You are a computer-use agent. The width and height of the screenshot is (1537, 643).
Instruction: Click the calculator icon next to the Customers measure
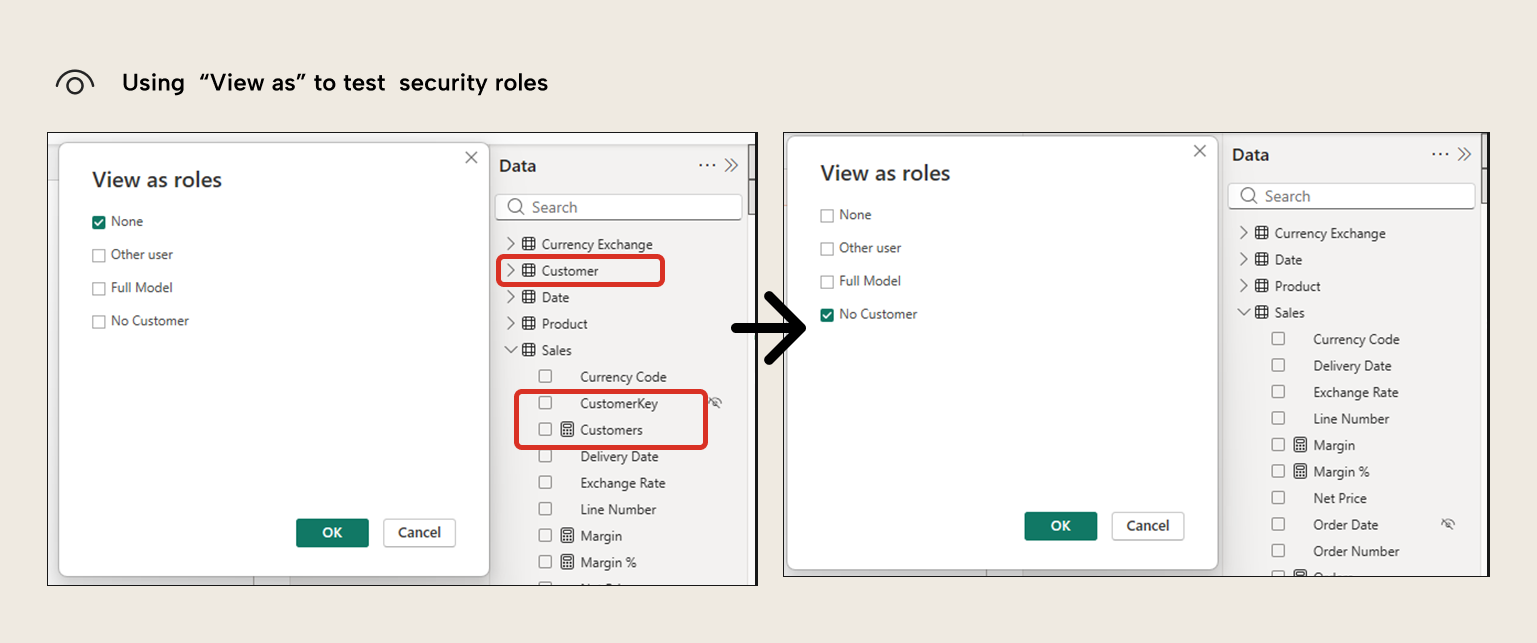(x=567, y=429)
